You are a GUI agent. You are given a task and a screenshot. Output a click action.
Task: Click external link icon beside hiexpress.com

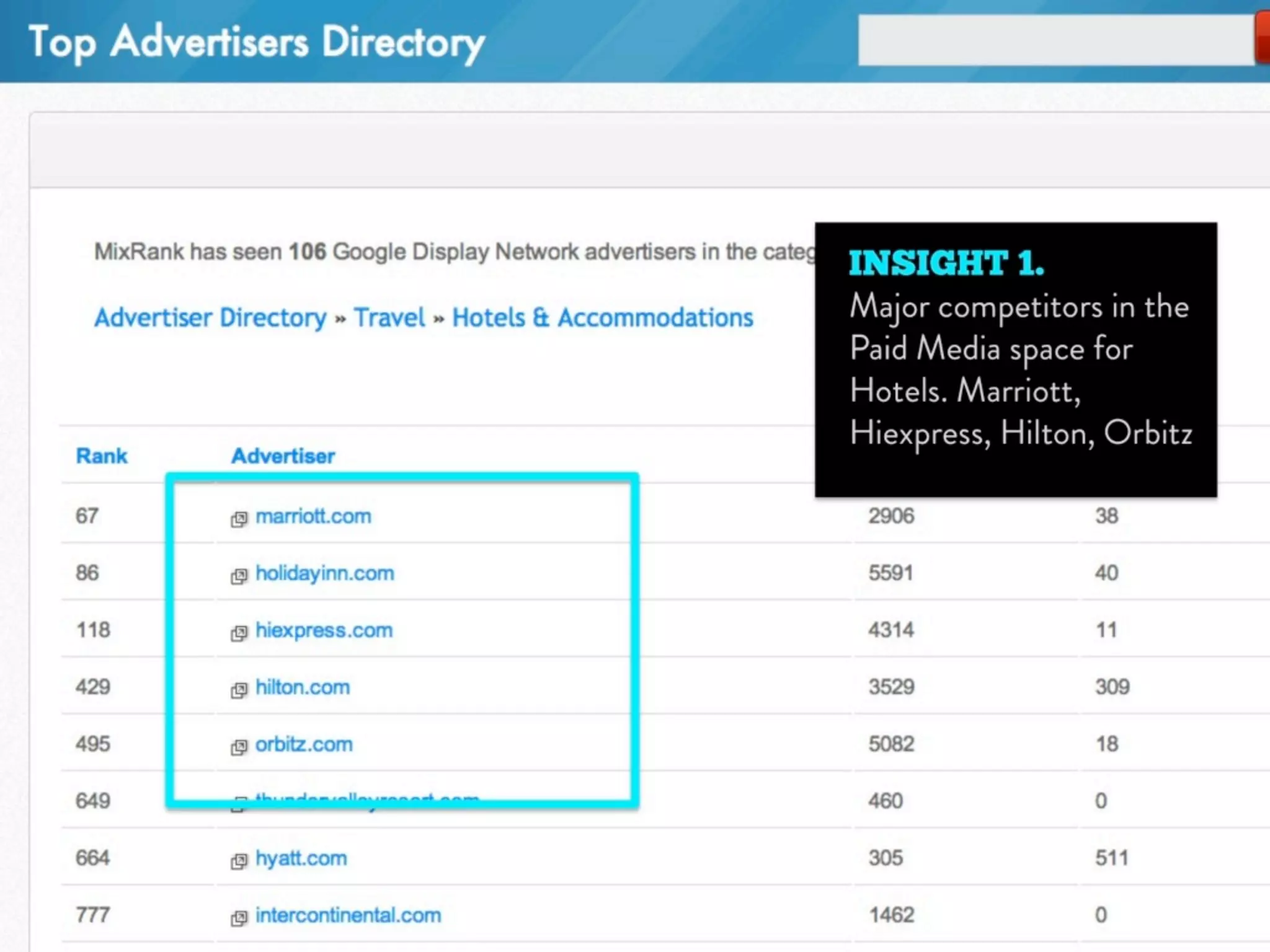point(239,633)
